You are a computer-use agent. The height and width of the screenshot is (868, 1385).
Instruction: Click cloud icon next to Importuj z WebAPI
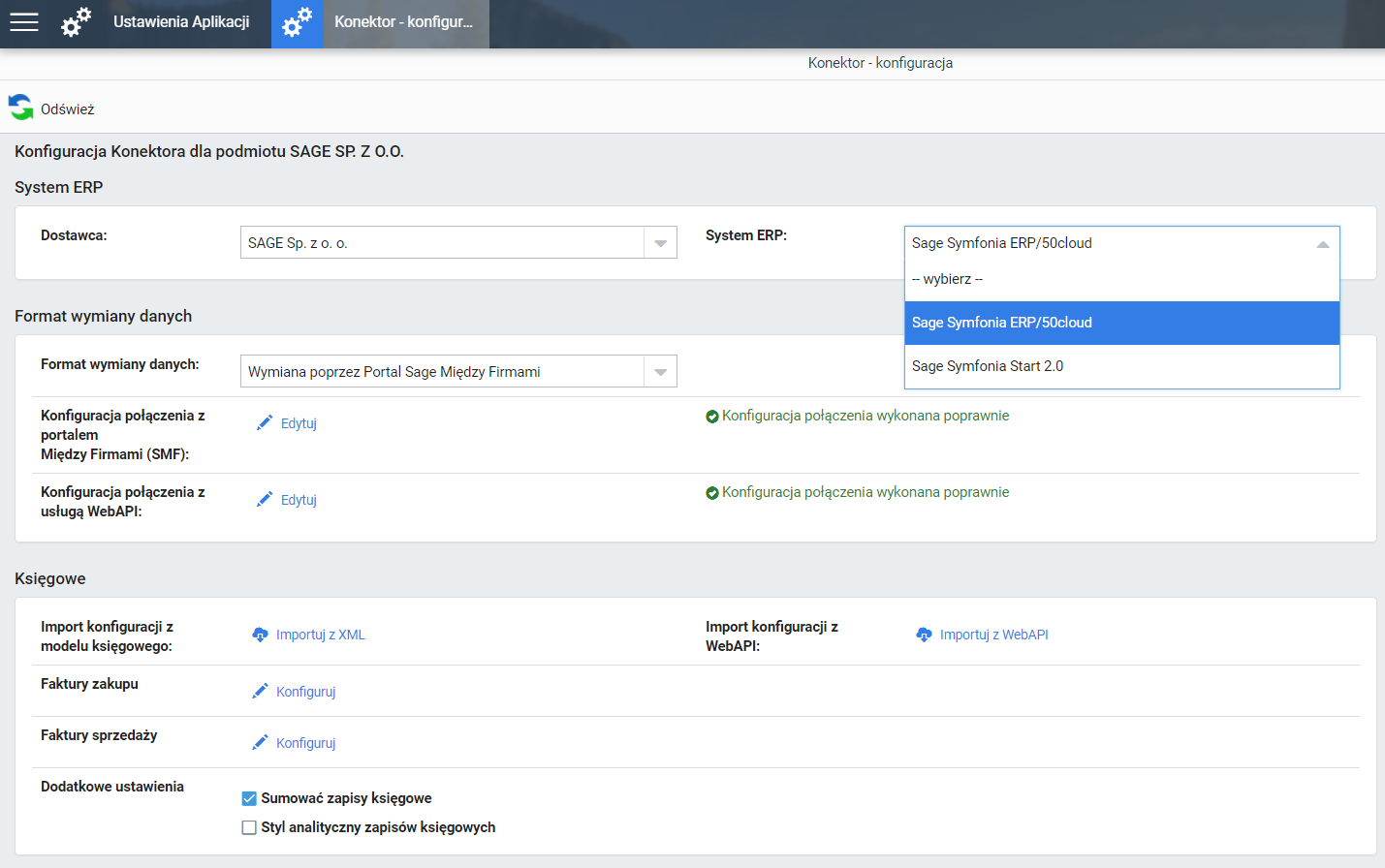pyautogui.click(x=924, y=635)
